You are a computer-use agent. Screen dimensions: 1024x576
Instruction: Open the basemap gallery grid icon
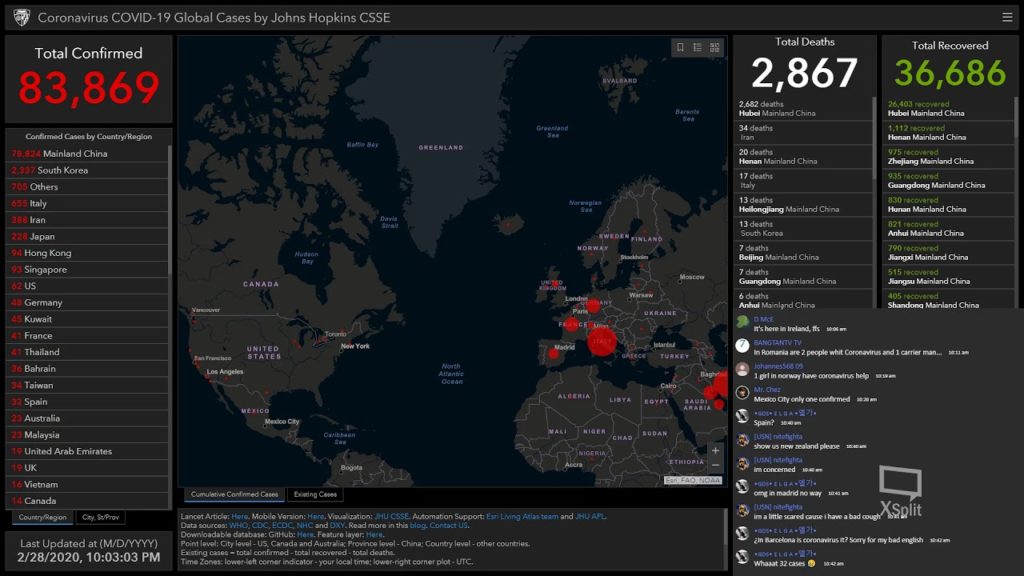[x=715, y=48]
